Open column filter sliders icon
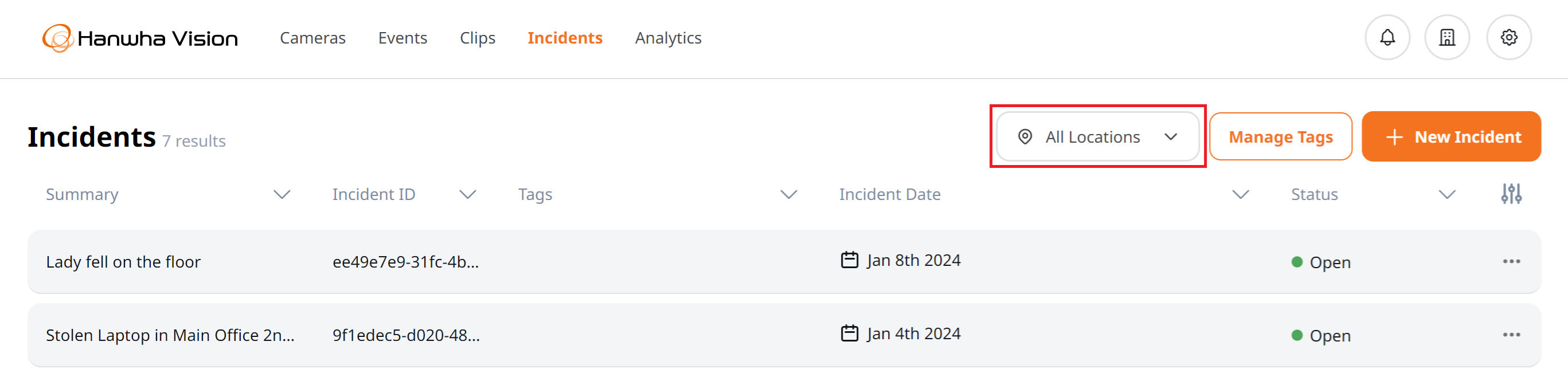The width and height of the screenshot is (1568, 369). (1511, 194)
